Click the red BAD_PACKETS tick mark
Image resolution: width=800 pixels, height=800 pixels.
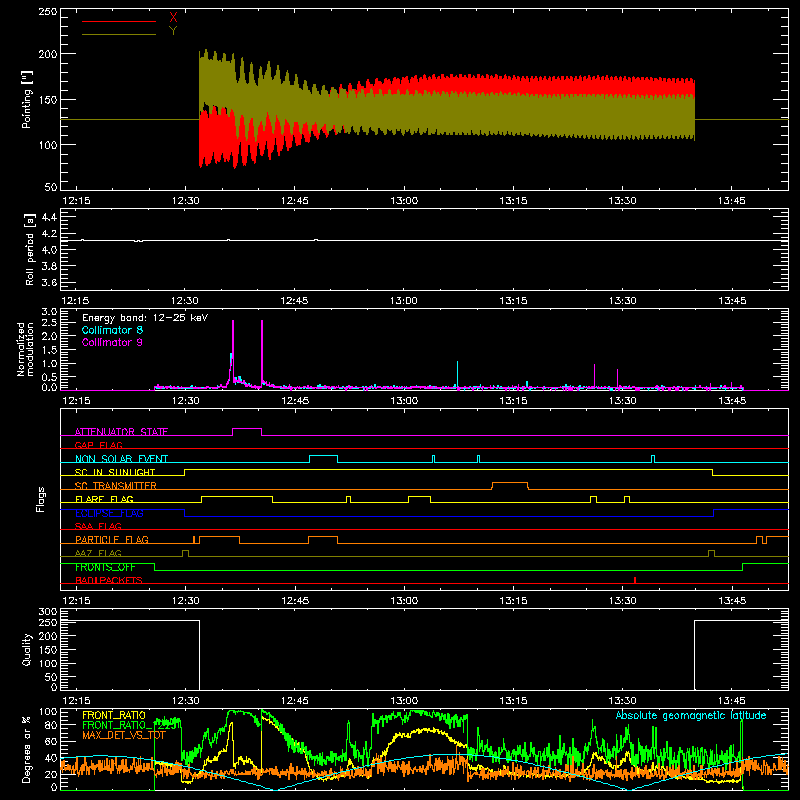[635, 580]
